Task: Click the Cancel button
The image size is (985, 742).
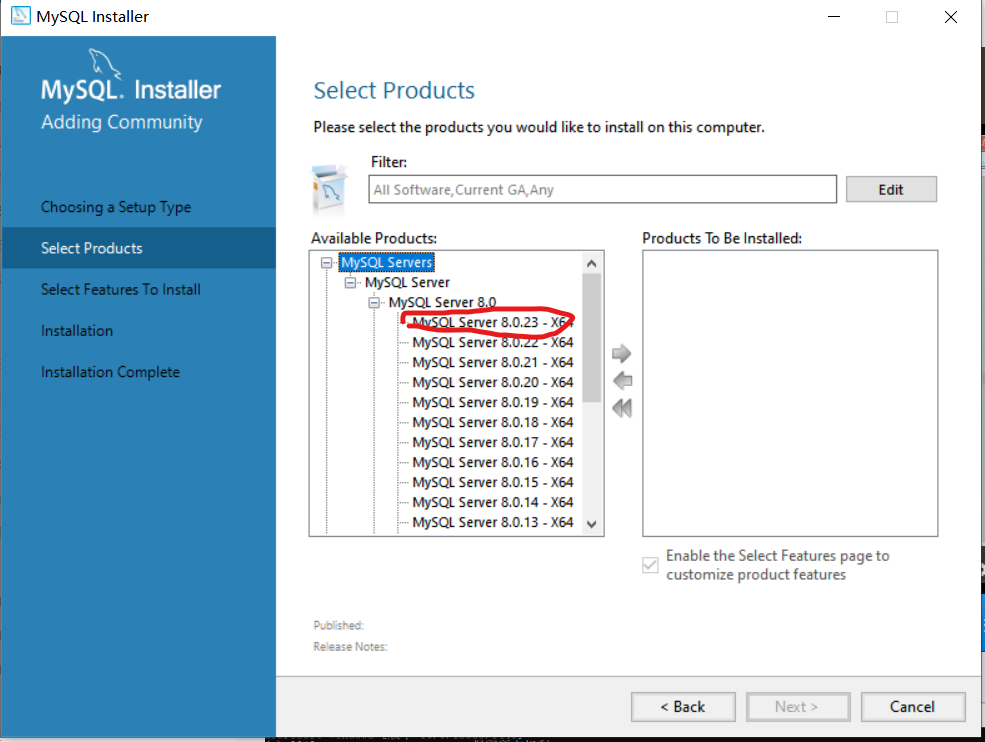Action: 912,707
